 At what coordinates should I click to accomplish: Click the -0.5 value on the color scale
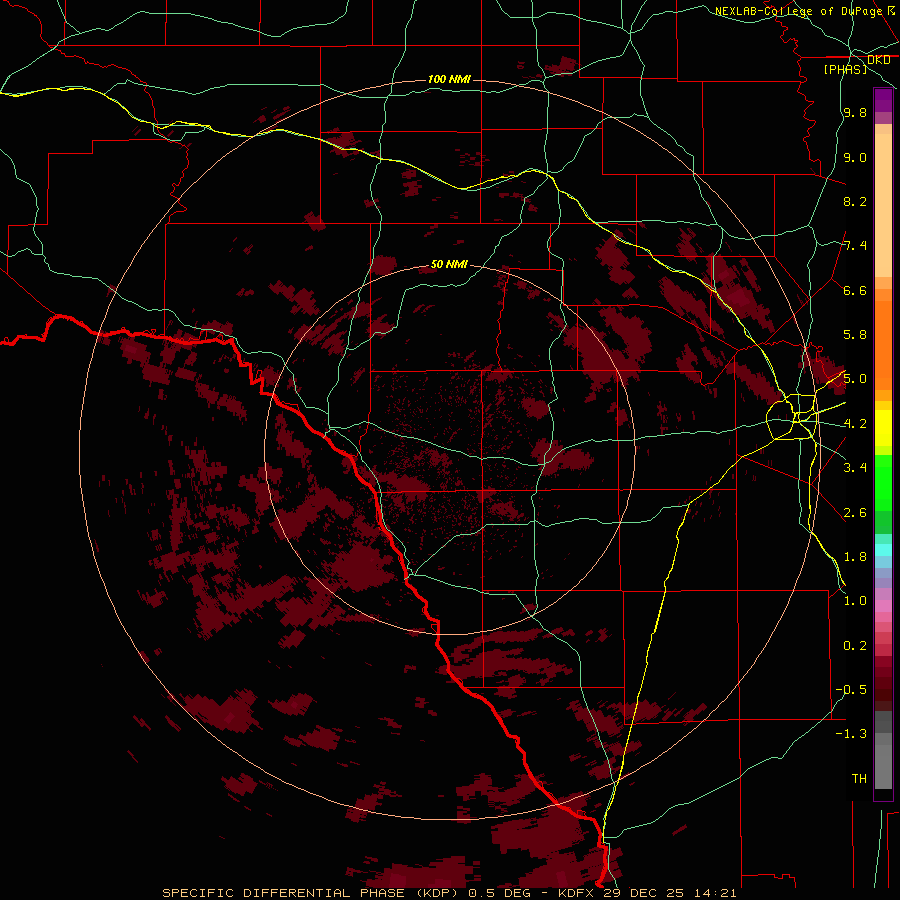(x=851, y=690)
